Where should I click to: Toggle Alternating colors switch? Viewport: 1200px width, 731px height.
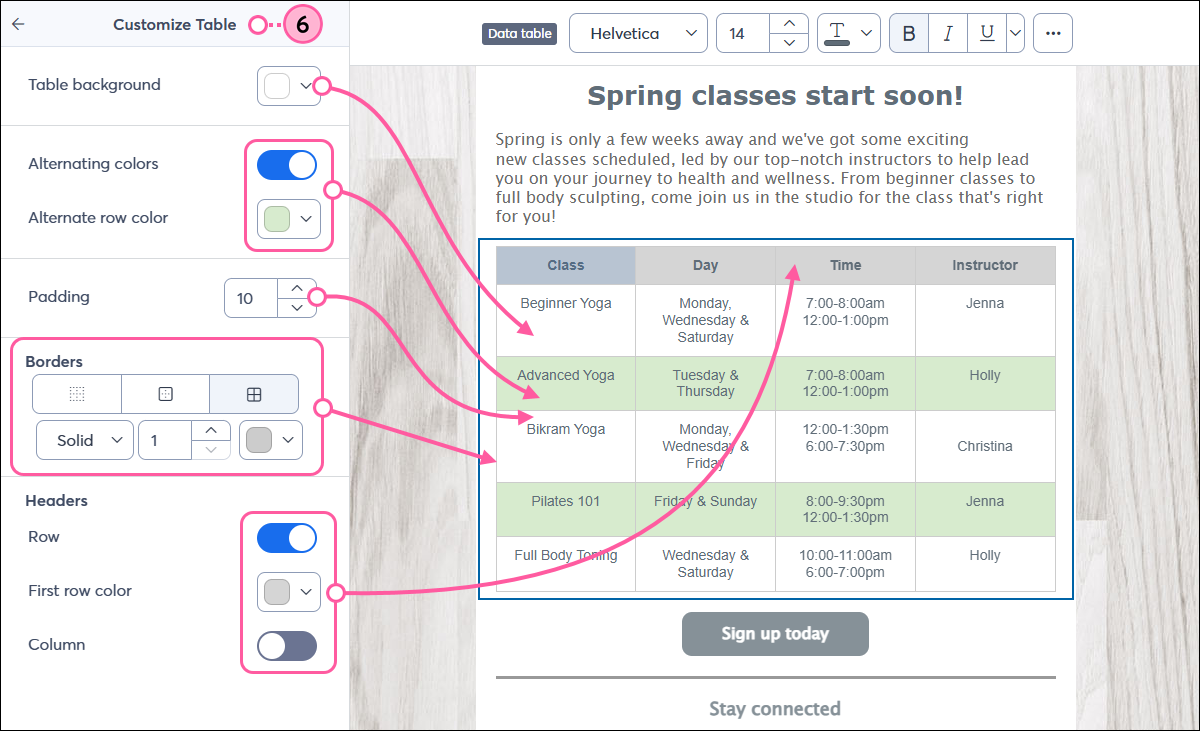click(x=287, y=165)
